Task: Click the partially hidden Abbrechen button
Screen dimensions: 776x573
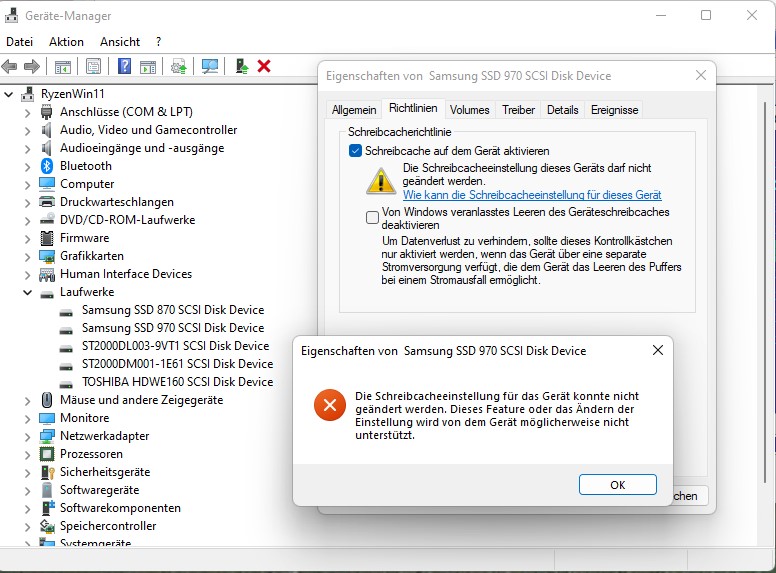Action: tap(690, 496)
